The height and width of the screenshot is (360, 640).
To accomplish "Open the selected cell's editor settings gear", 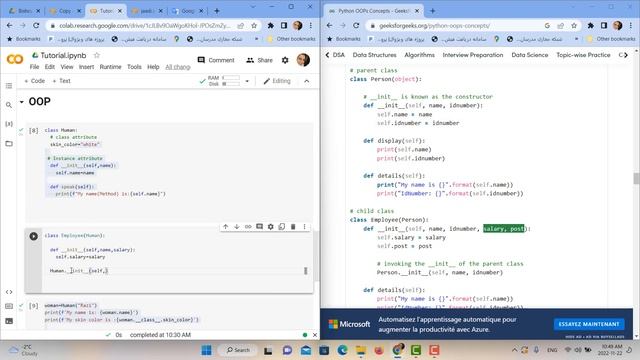I will 271,227.
